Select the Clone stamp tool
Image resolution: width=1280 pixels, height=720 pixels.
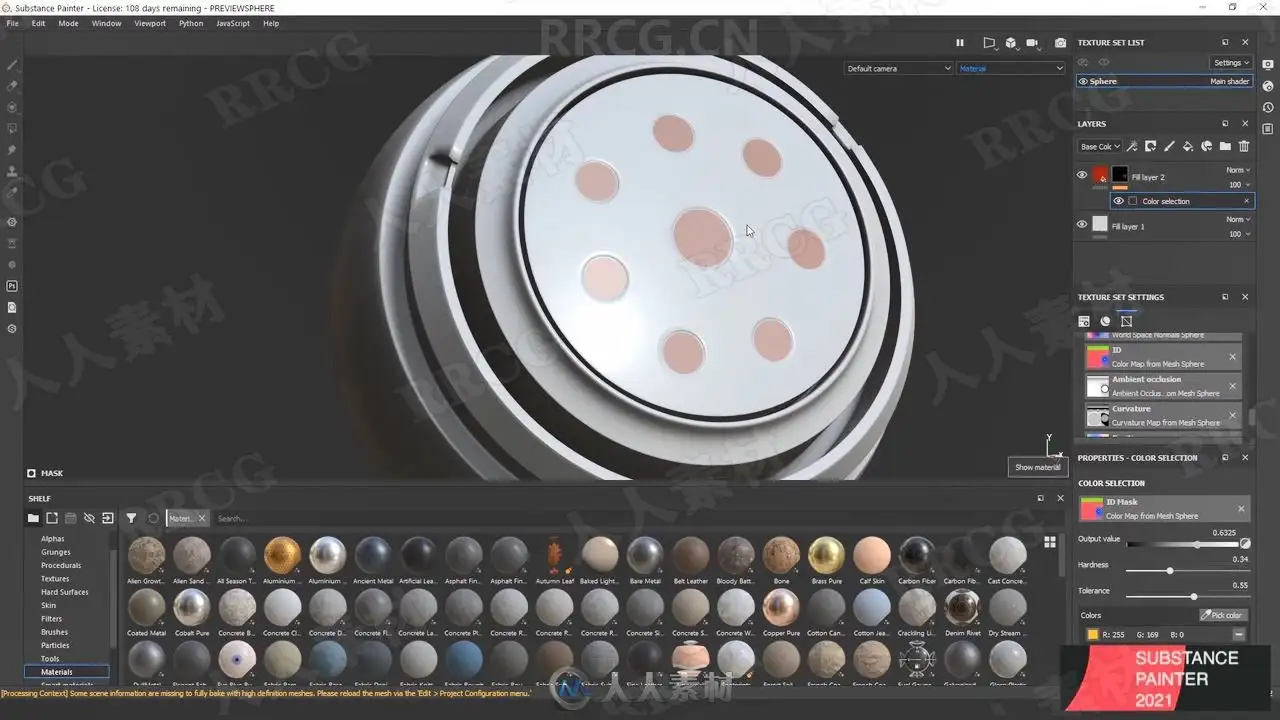coord(12,171)
